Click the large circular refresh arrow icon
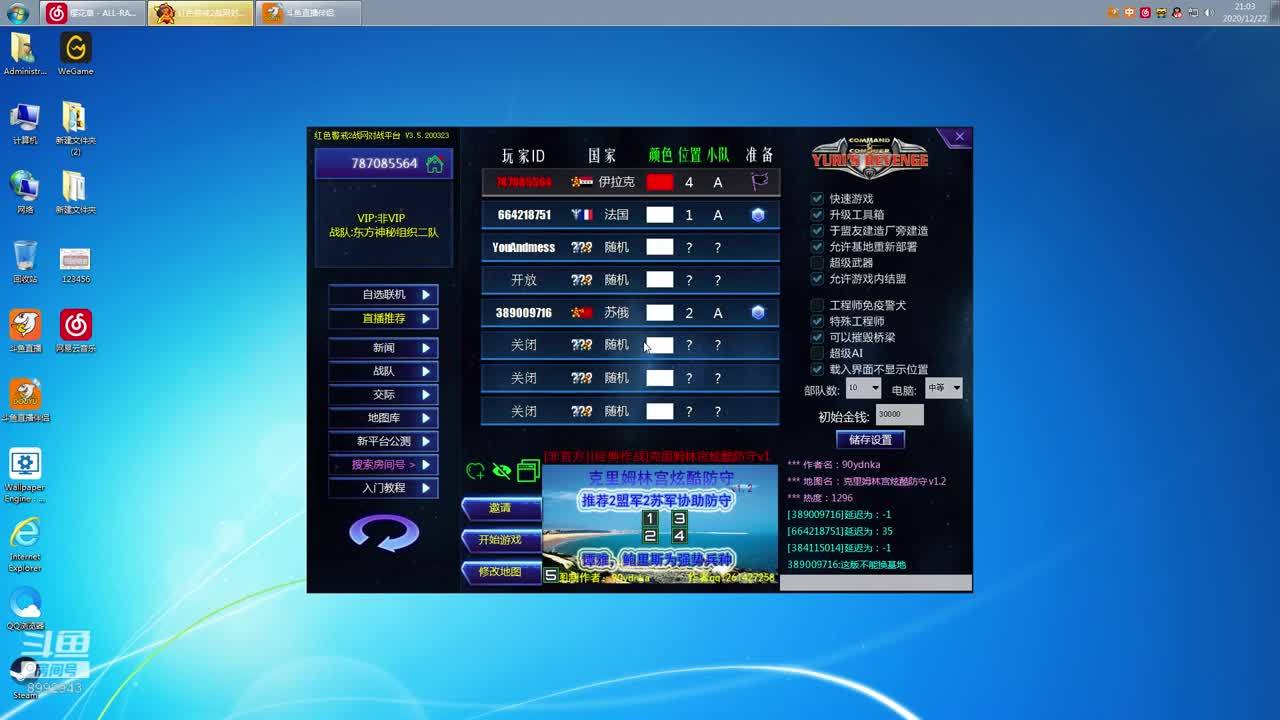 coord(384,532)
